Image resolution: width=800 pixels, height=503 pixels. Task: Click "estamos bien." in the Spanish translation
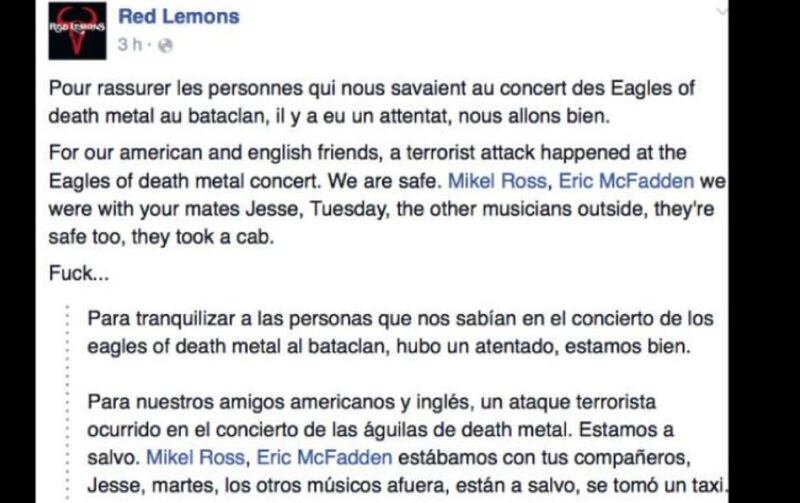628,346
